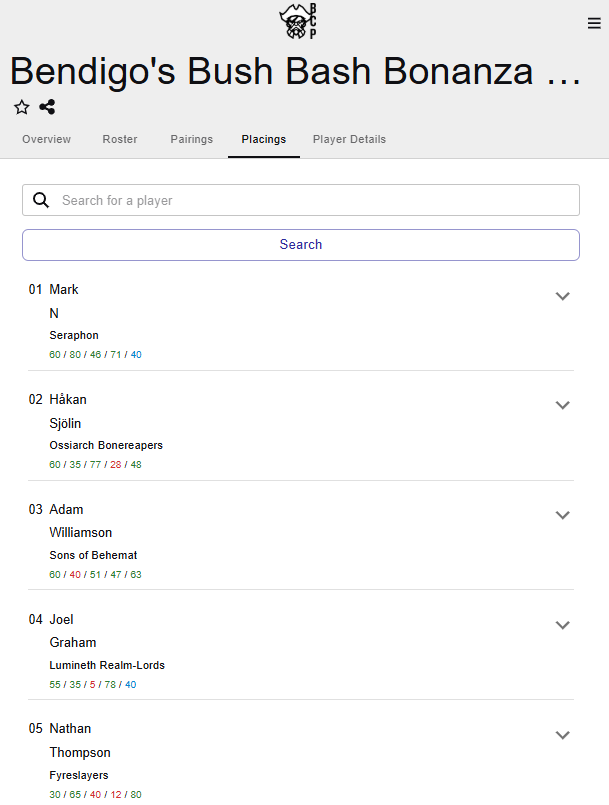The width and height of the screenshot is (609, 805).
Task: Expand Joel Graham's chevron
Action: pyautogui.click(x=562, y=625)
